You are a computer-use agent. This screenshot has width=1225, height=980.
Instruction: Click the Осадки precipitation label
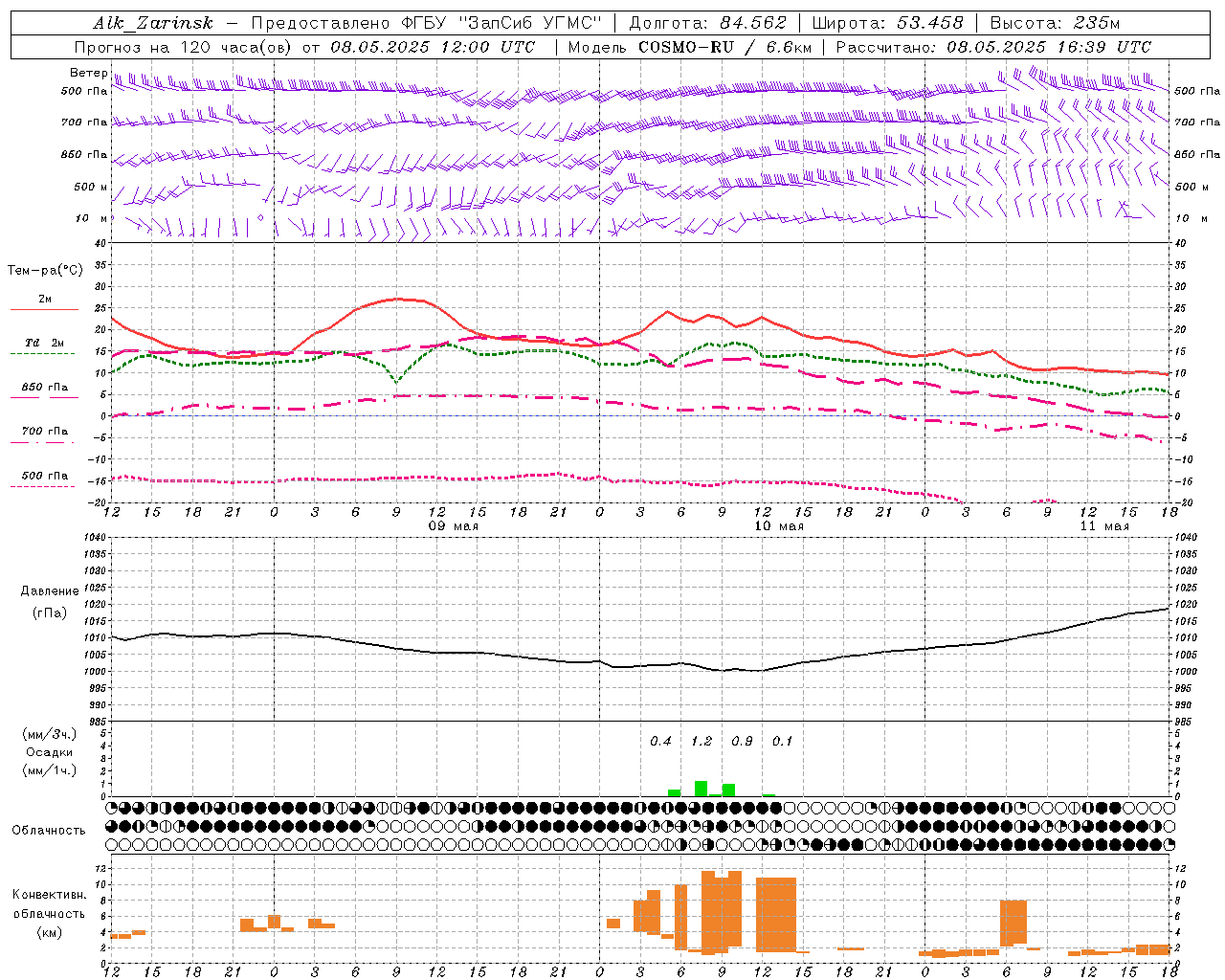(49, 752)
